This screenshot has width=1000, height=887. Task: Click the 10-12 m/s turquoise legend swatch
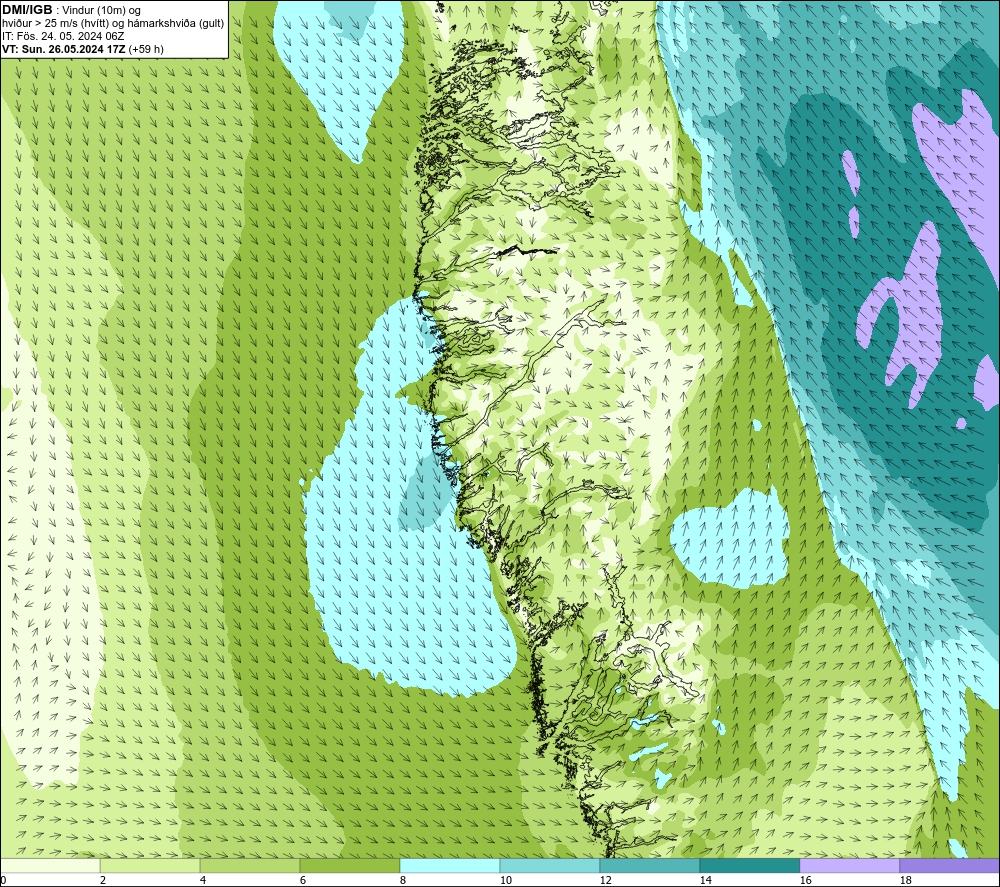click(550, 865)
